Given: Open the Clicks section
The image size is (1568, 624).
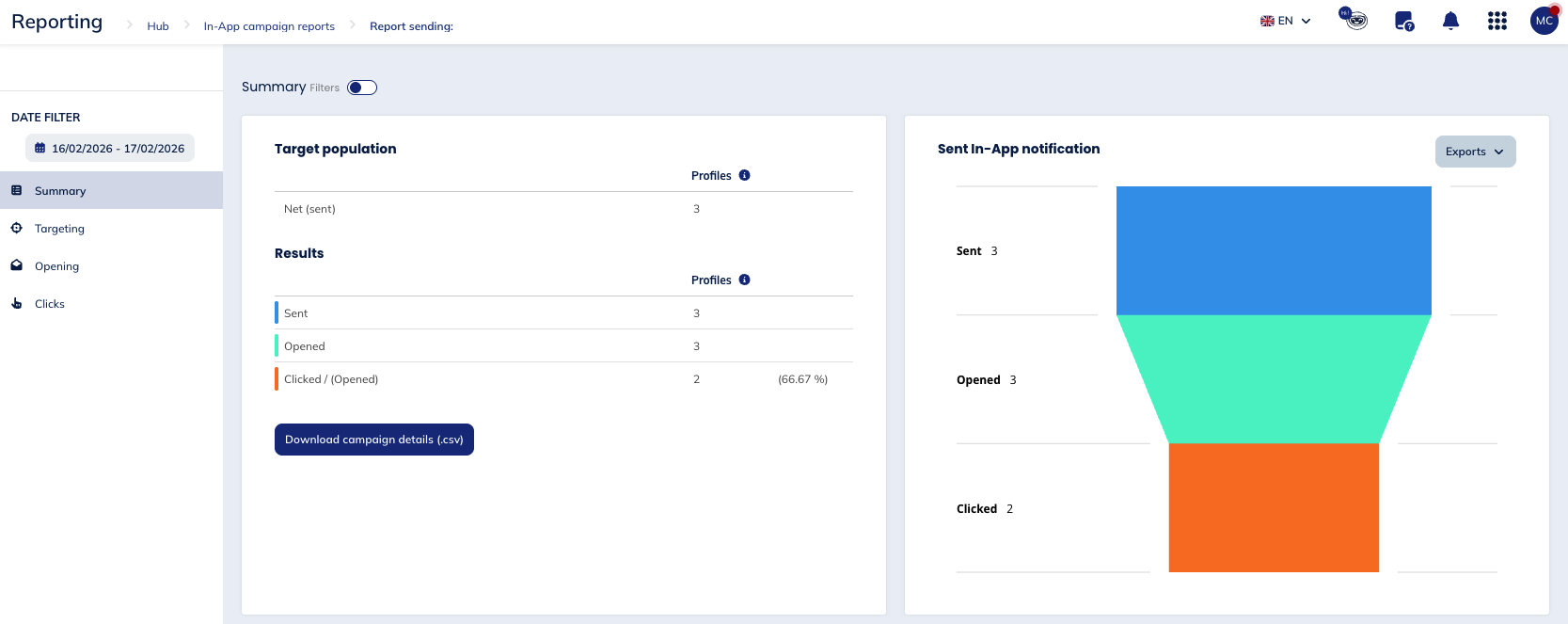Looking at the screenshot, I should pyautogui.click(x=50, y=304).
